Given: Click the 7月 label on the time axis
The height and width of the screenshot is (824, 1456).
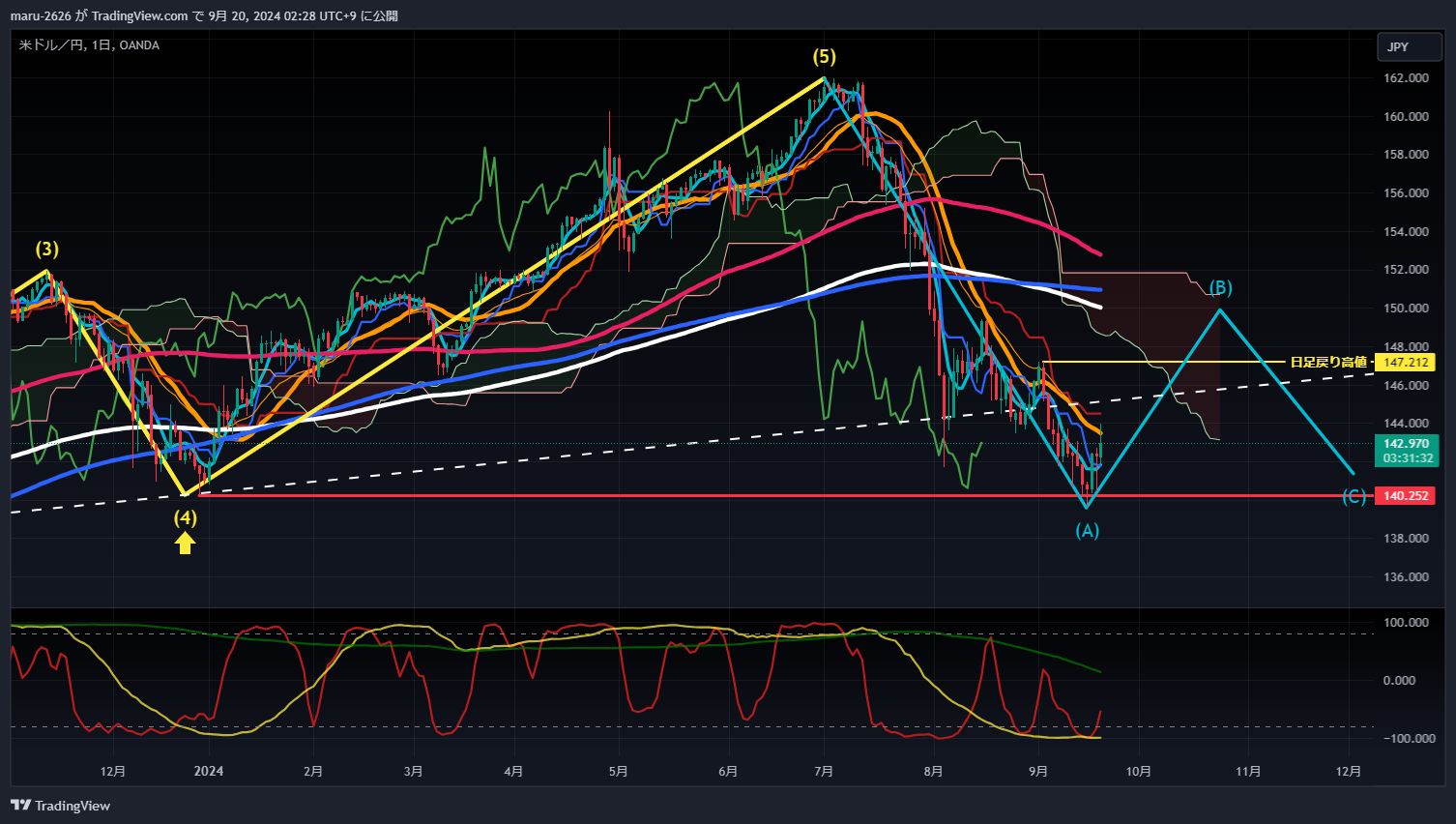Looking at the screenshot, I should click(824, 771).
